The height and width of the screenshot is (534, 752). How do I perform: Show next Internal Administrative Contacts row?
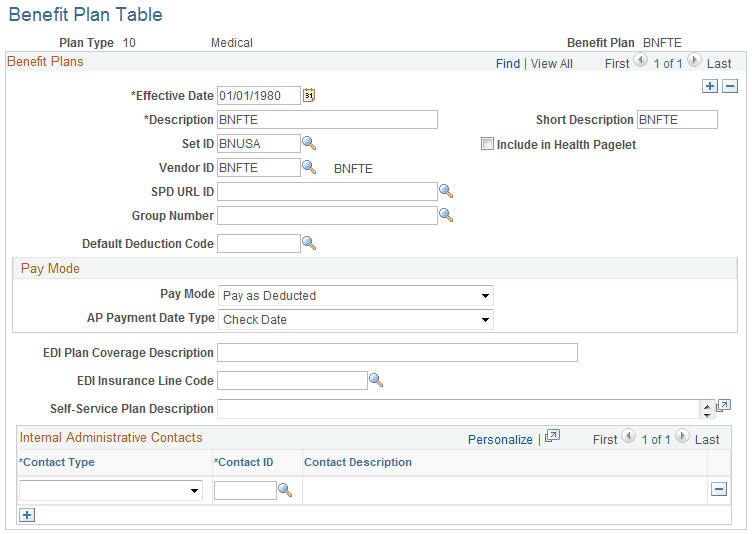click(x=682, y=436)
